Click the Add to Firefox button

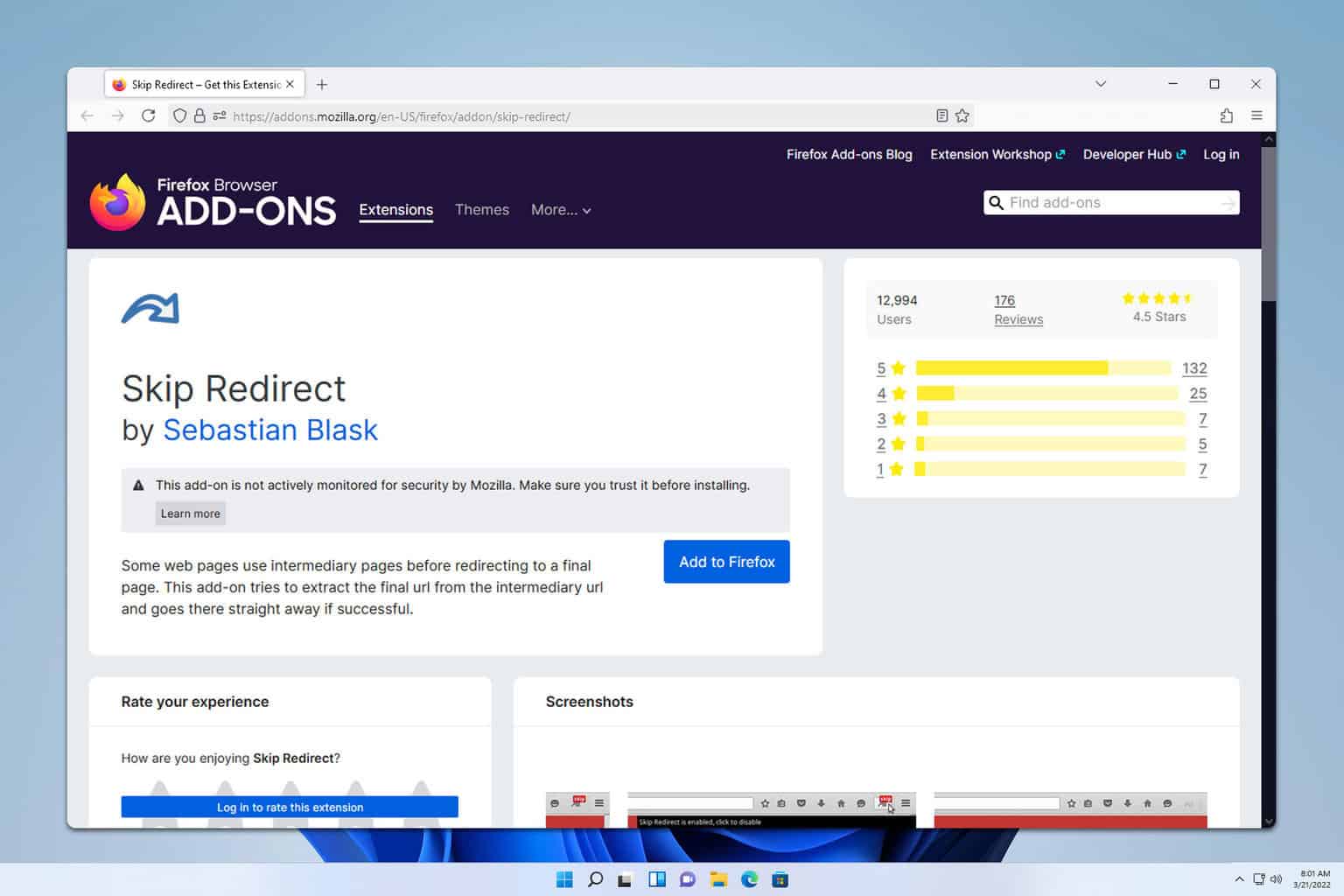726,562
